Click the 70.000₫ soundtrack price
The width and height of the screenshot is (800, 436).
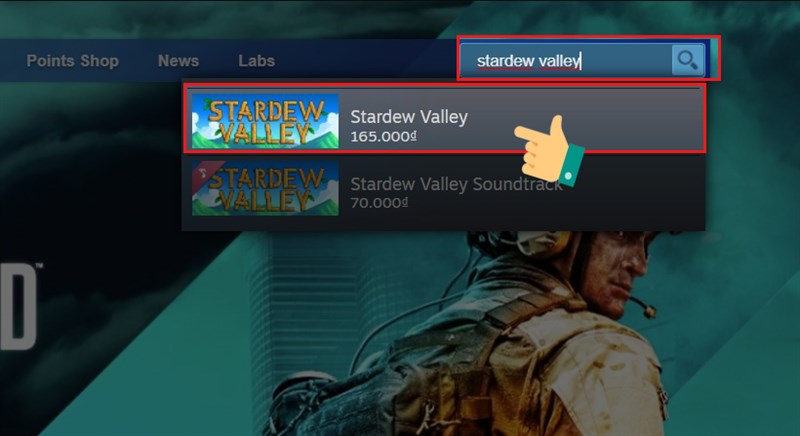point(379,203)
